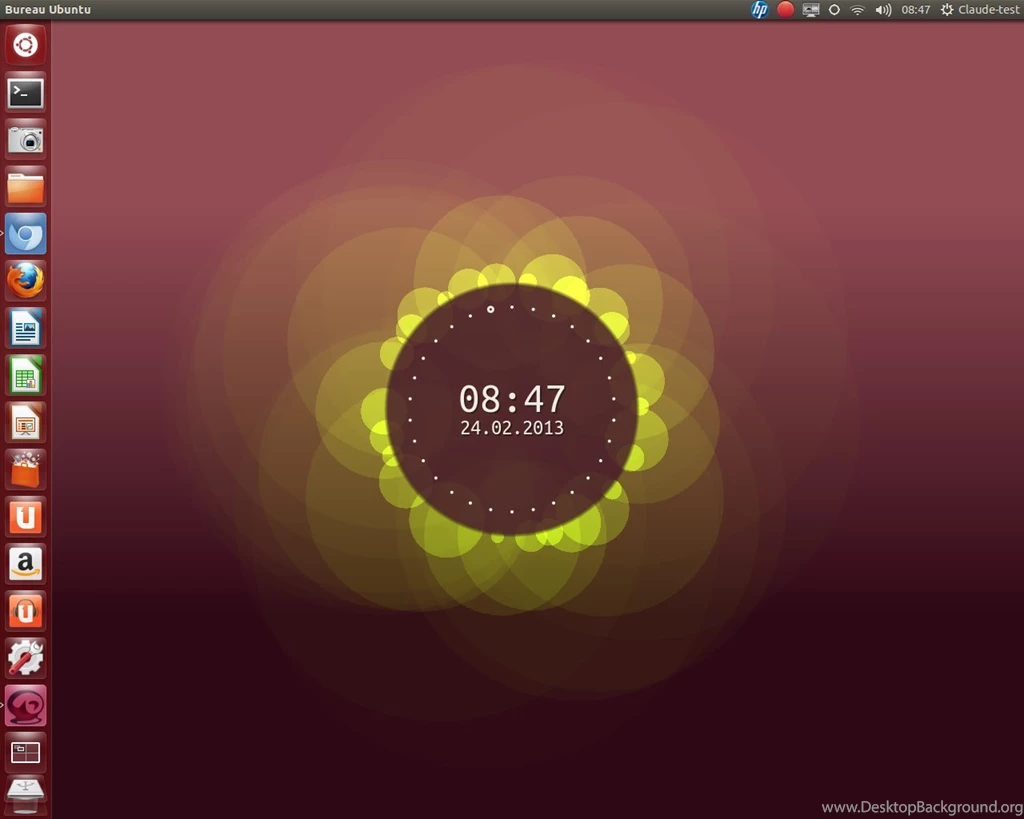Open the Workspace Switcher
1024x819 pixels.
25,751
